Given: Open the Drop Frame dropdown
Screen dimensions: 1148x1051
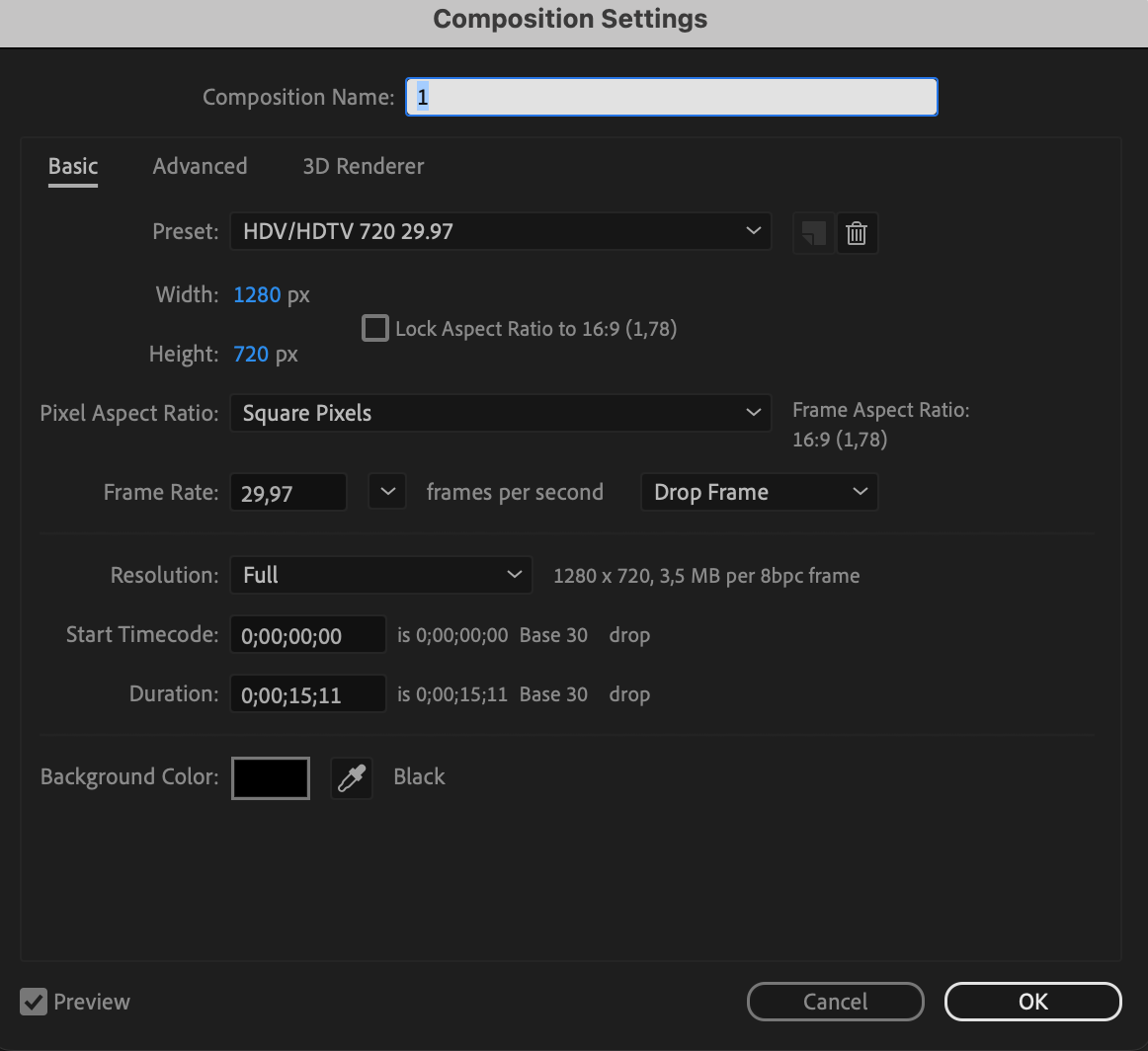Looking at the screenshot, I should click(759, 492).
